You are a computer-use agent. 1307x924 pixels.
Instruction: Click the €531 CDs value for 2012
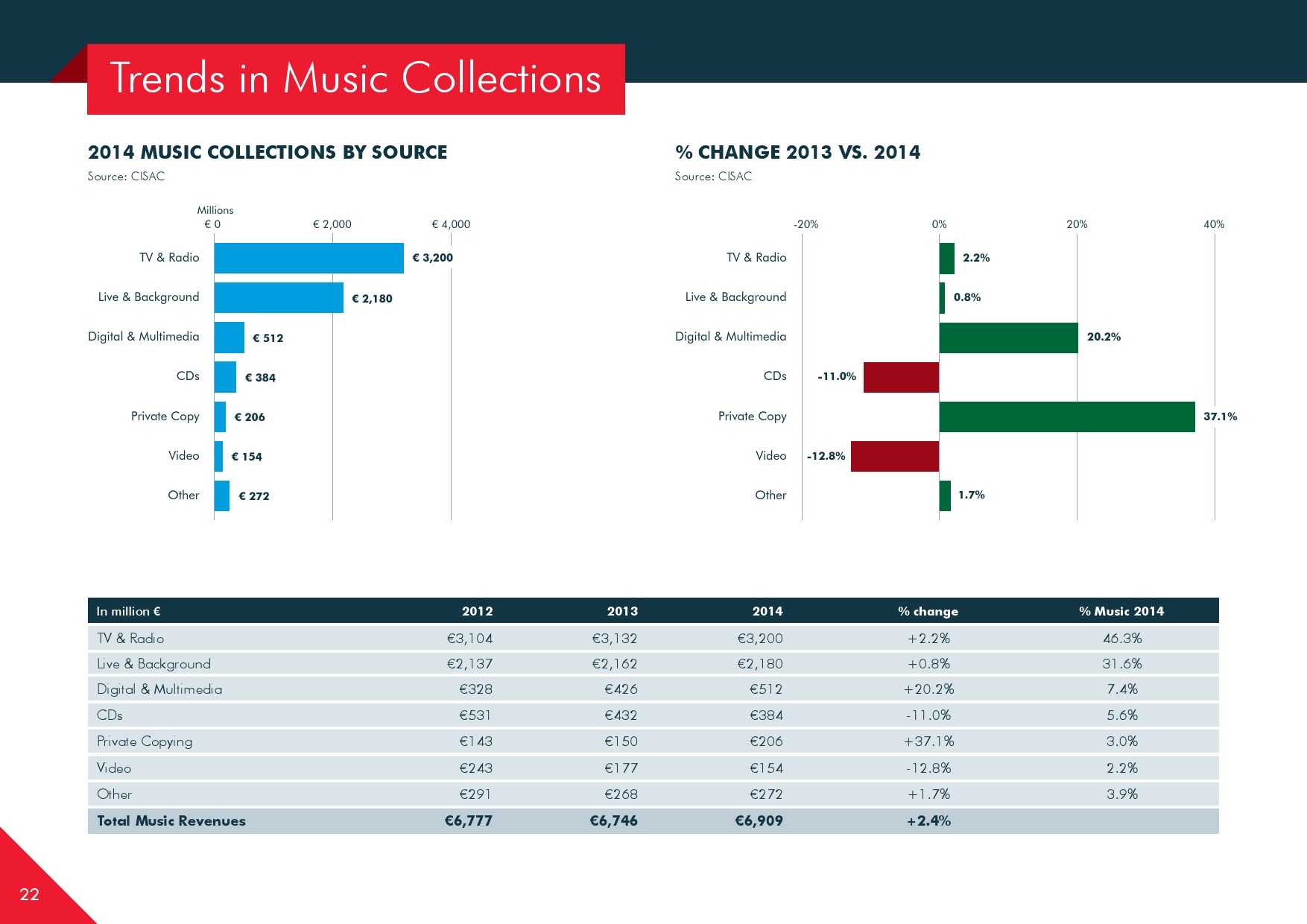pos(475,715)
